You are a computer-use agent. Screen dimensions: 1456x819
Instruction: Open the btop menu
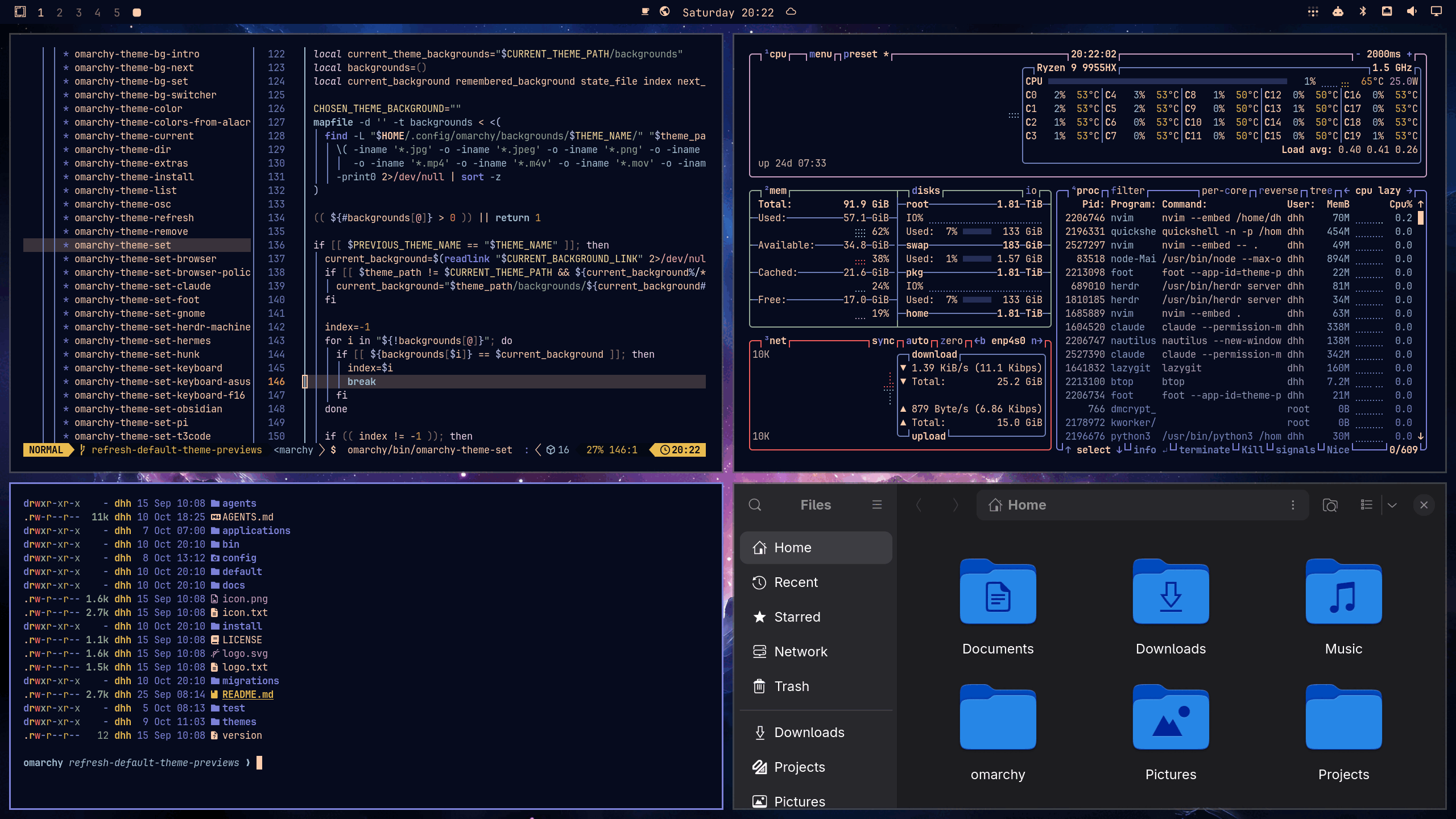point(820,54)
